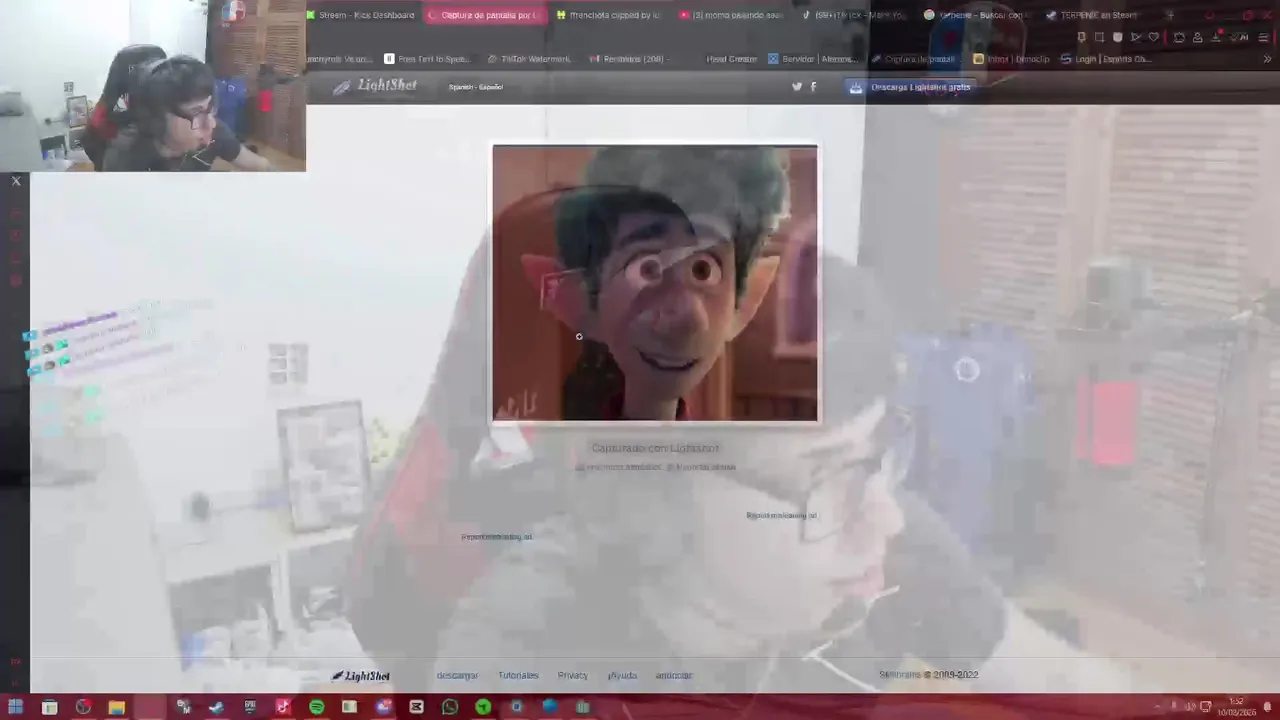The height and width of the screenshot is (720, 1280).
Task: Click the LightShot logo in the footer
Action: pyautogui.click(x=361, y=676)
